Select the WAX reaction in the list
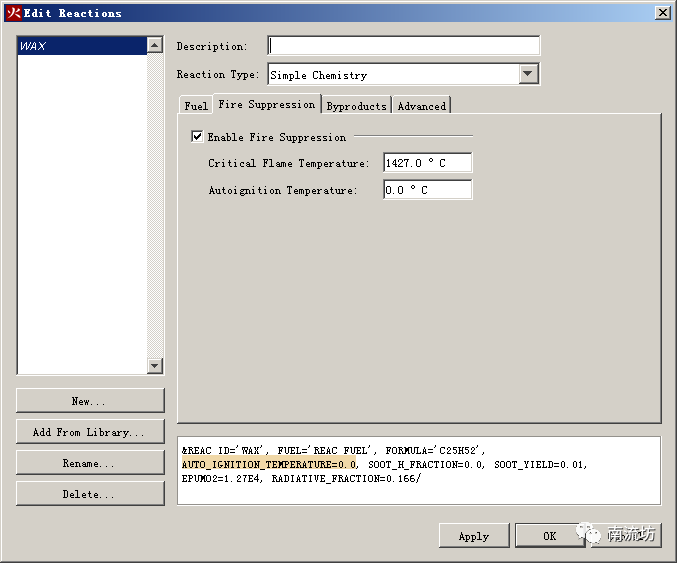This screenshot has width=677, height=563. click(x=82, y=46)
